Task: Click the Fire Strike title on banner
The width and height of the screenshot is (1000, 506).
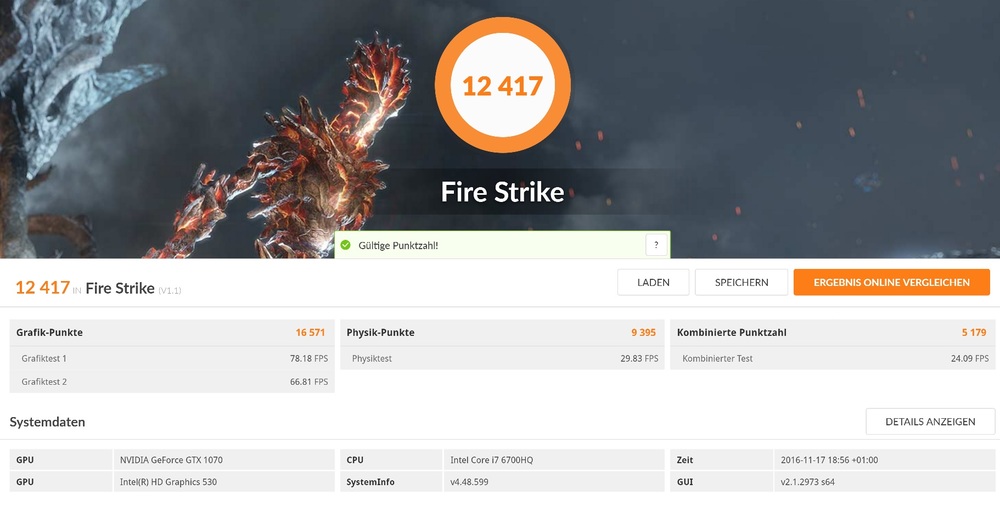Action: point(503,191)
